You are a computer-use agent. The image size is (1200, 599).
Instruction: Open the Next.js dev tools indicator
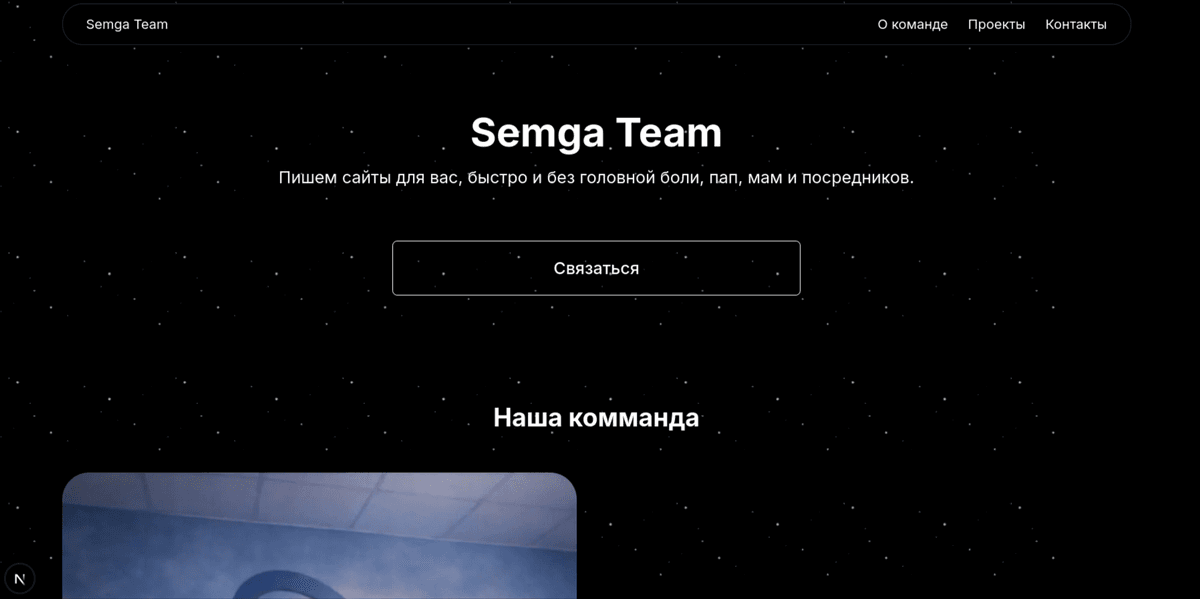pos(20,579)
